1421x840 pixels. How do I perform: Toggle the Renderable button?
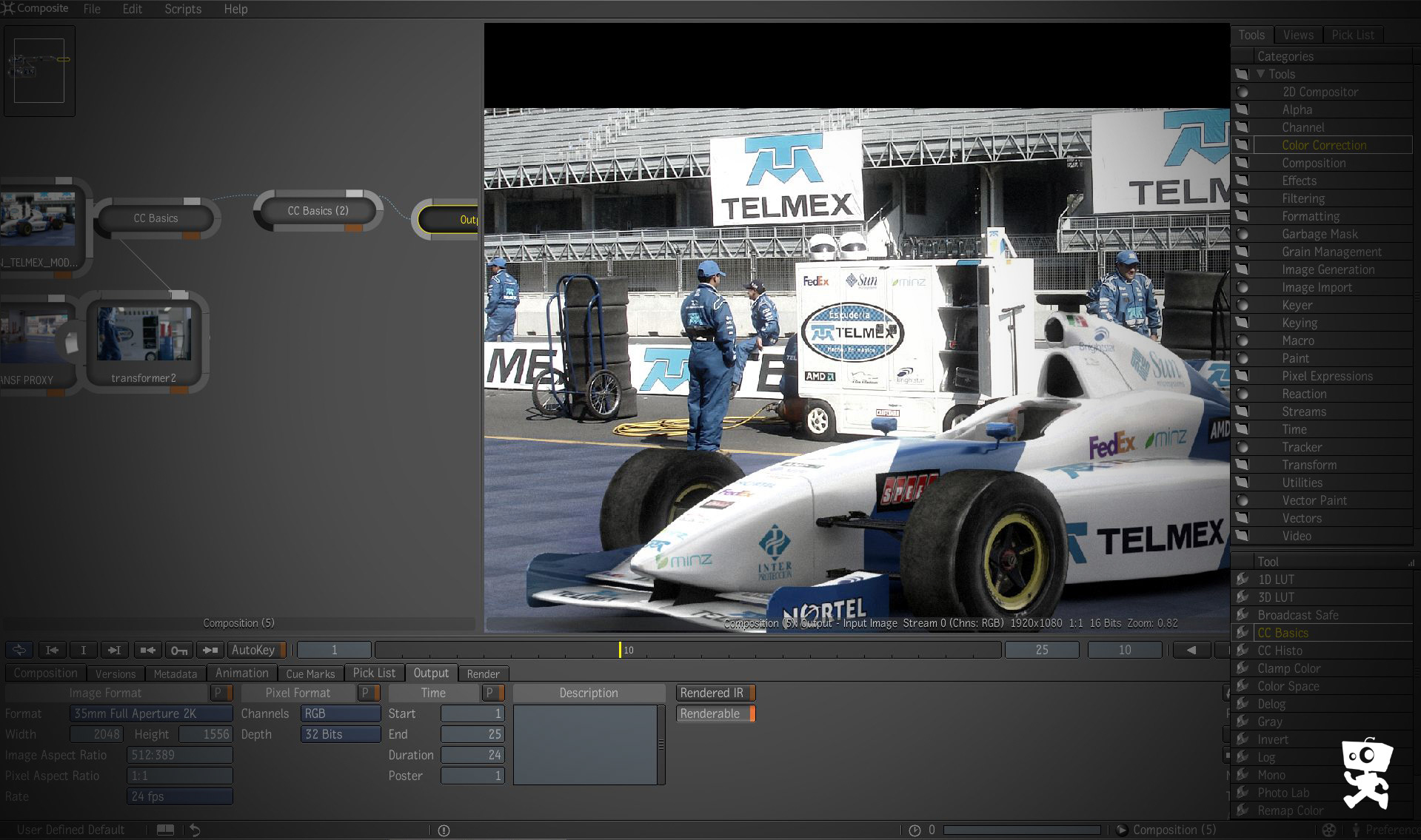point(715,713)
